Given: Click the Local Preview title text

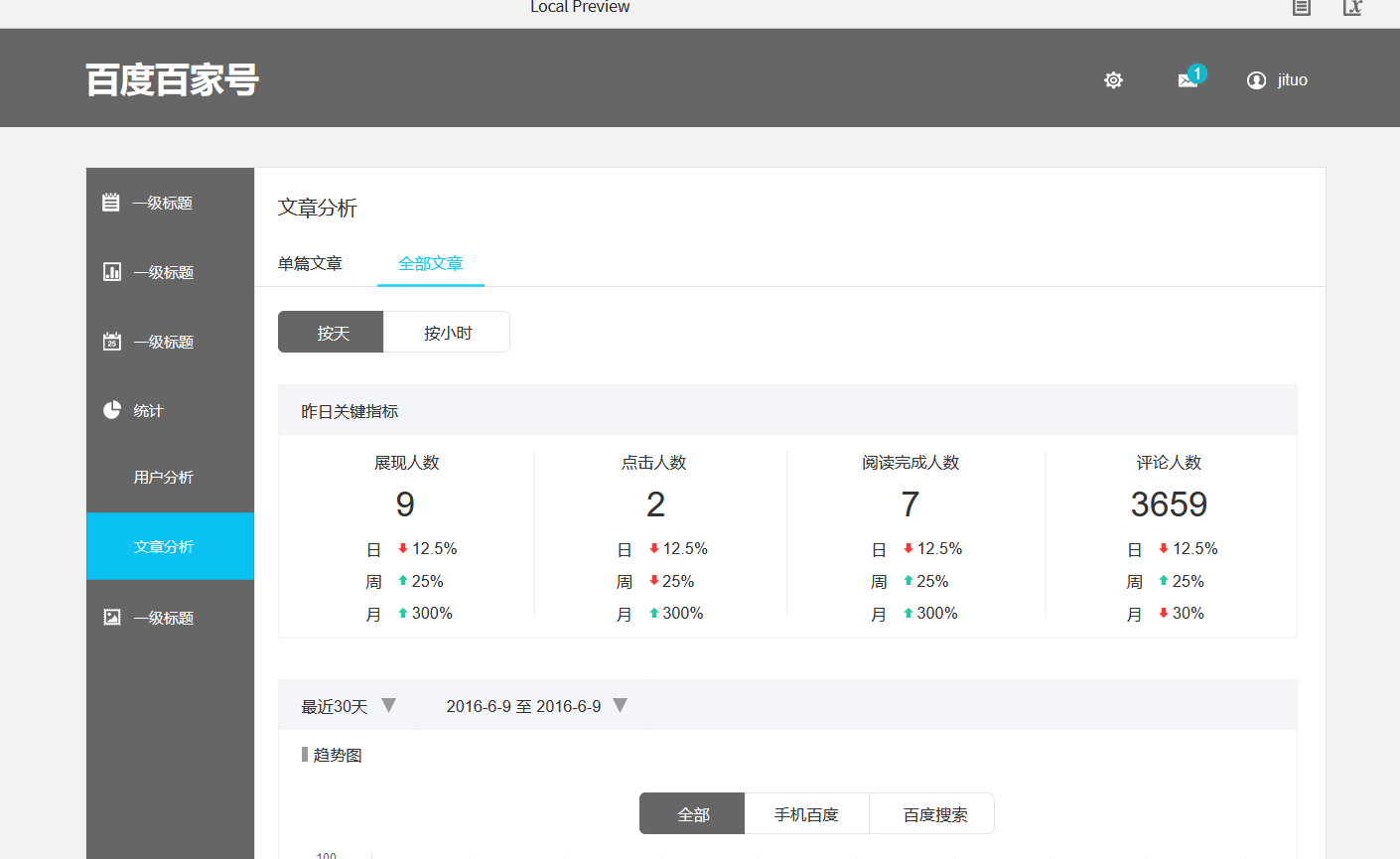Looking at the screenshot, I should point(580,7).
